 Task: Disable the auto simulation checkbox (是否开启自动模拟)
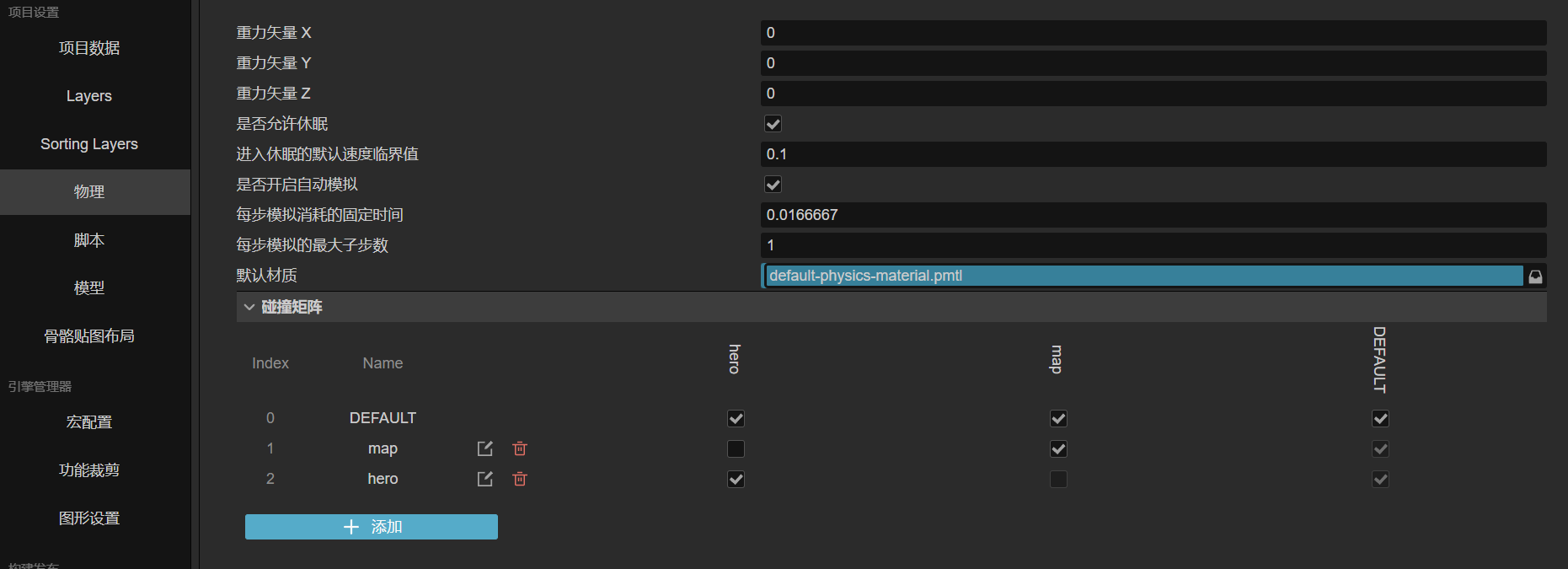pyautogui.click(x=773, y=185)
